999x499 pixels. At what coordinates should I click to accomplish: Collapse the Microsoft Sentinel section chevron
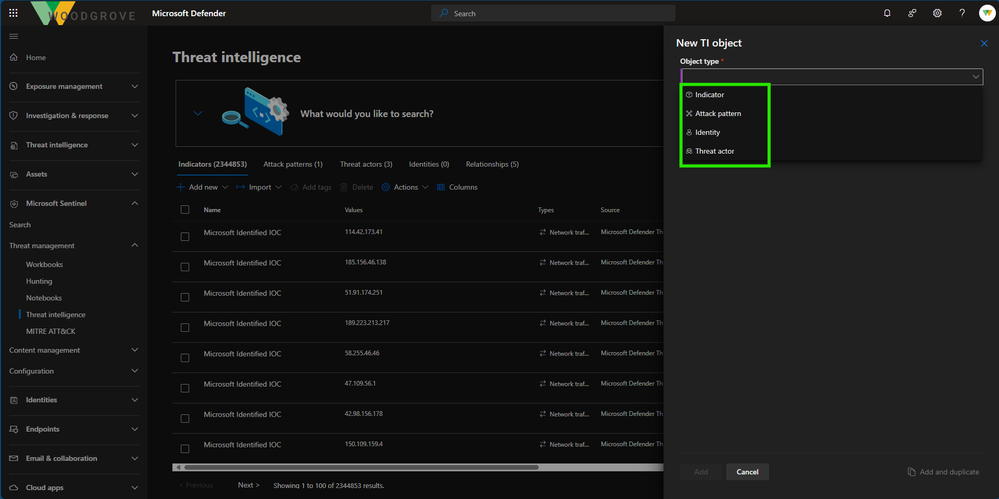(x=134, y=203)
